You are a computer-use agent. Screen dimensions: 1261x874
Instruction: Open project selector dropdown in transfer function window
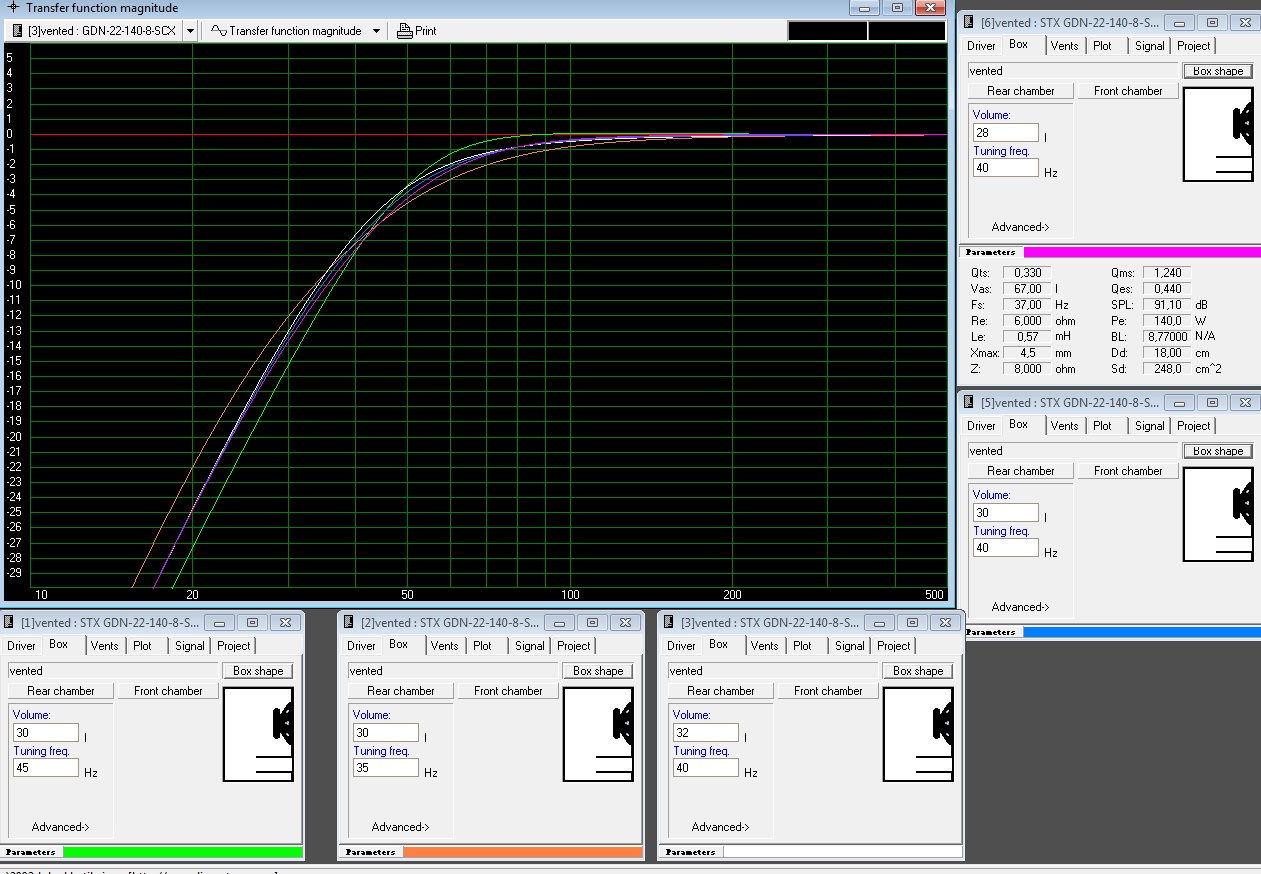click(x=190, y=31)
